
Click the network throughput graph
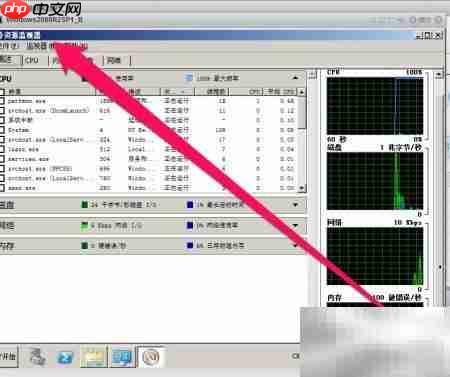375,256
